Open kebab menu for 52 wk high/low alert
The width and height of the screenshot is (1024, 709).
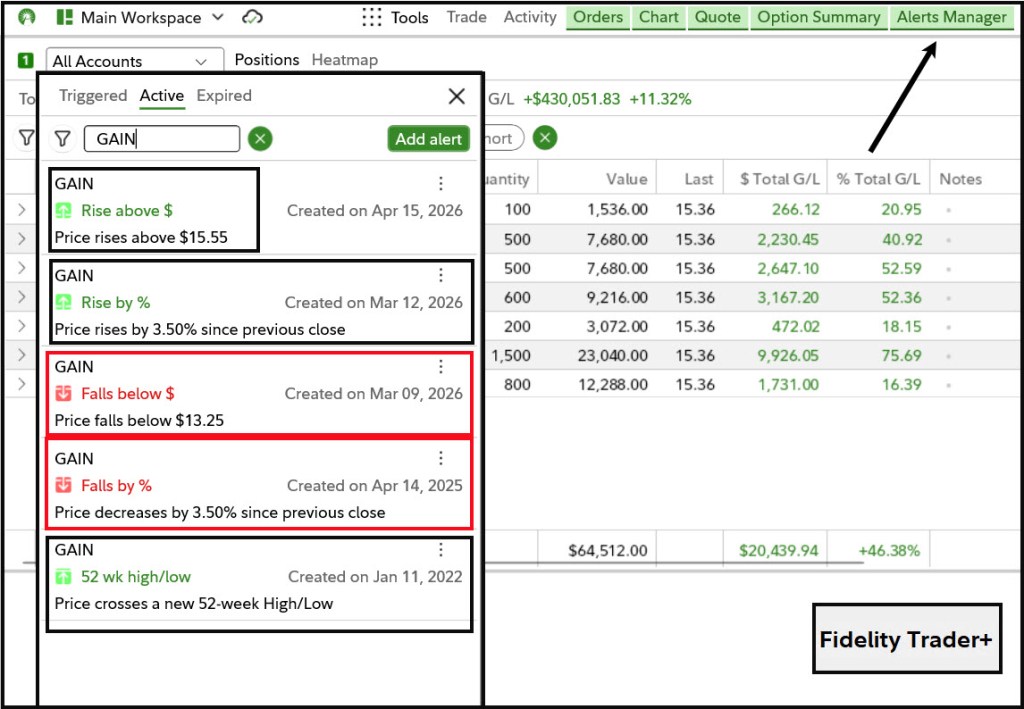point(440,550)
